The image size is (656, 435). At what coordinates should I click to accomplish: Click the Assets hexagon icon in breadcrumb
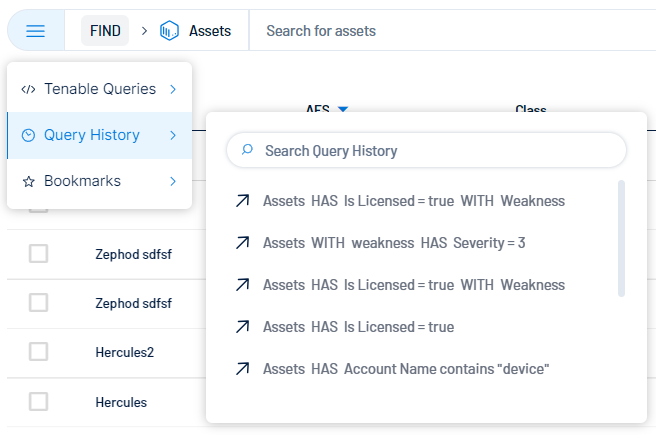pyautogui.click(x=170, y=31)
